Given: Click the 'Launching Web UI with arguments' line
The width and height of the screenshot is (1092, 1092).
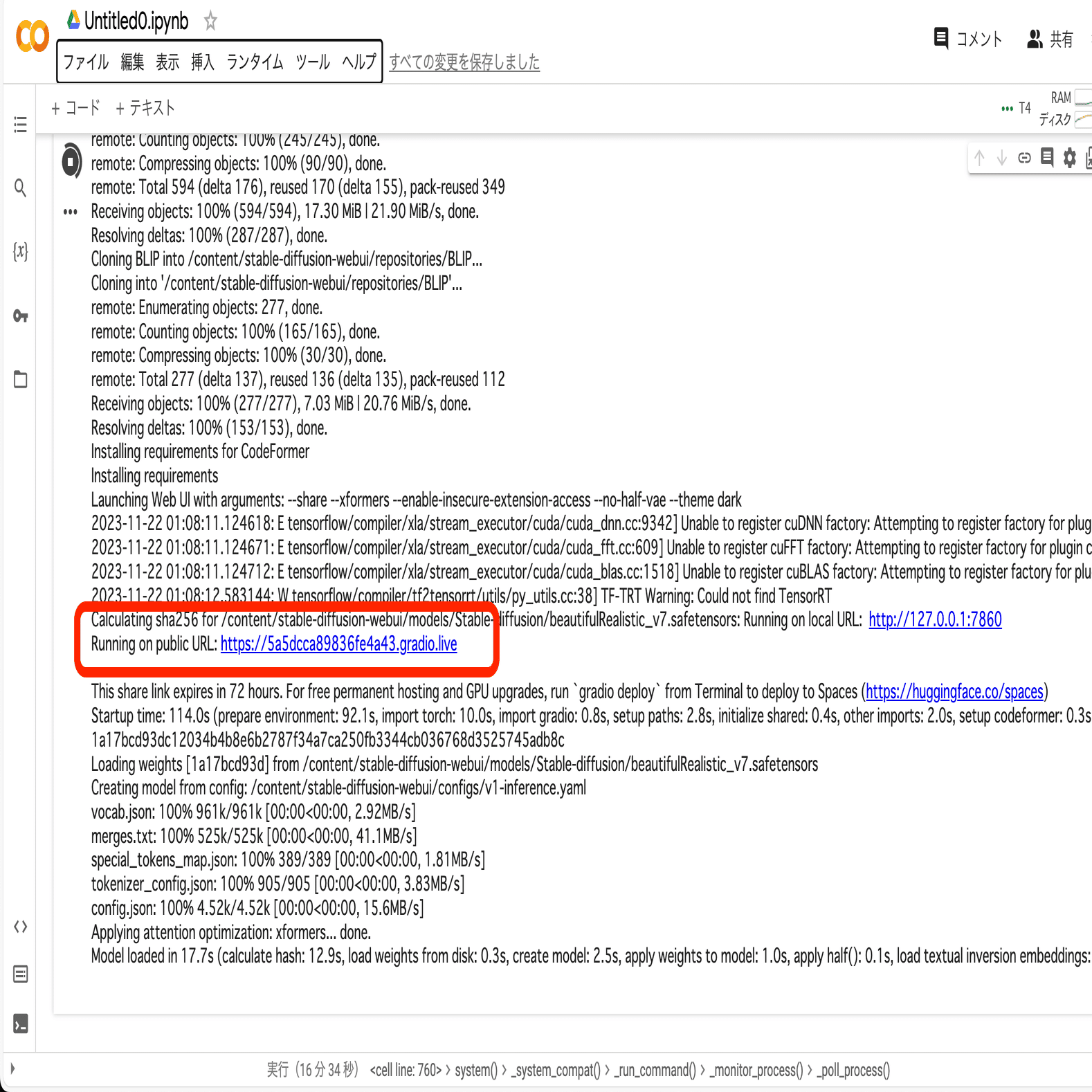Looking at the screenshot, I should click(x=416, y=500).
